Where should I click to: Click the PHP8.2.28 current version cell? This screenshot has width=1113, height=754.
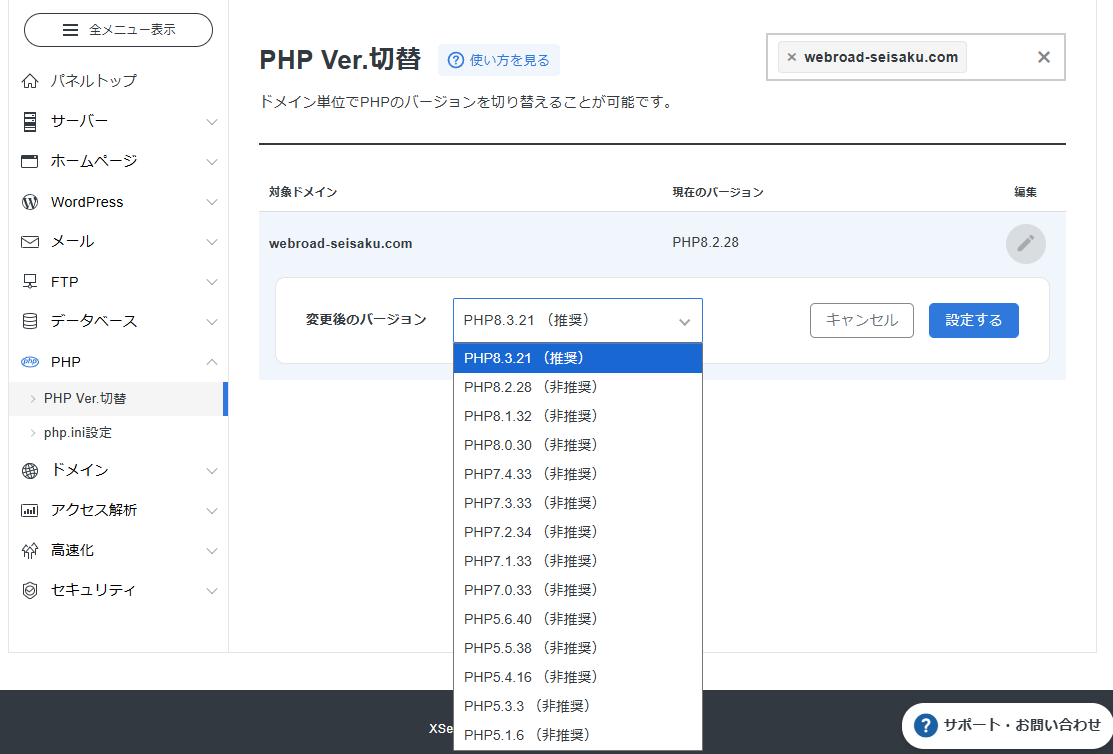[706, 243]
